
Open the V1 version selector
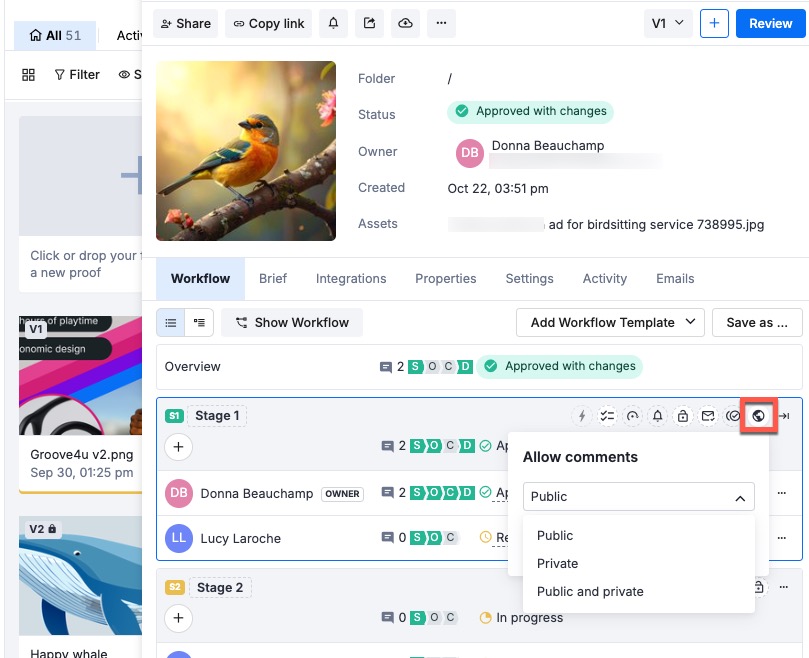[x=668, y=23]
